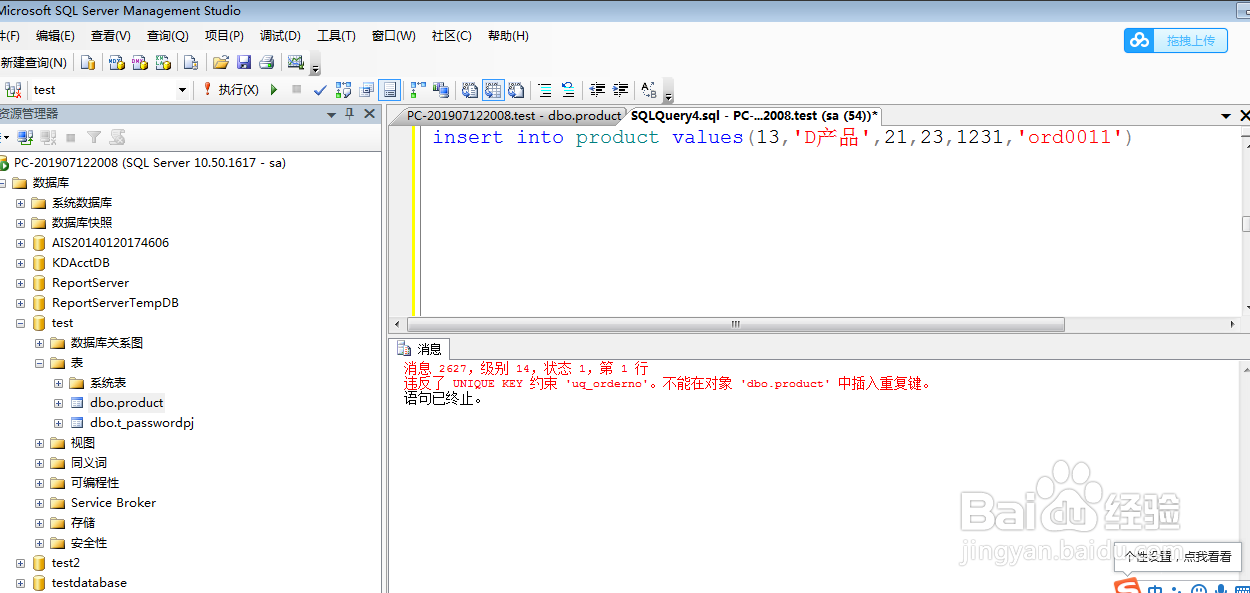This screenshot has width=1250, height=593.
Task: Select the 消息 results tab
Action: pyautogui.click(x=420, y=349)
